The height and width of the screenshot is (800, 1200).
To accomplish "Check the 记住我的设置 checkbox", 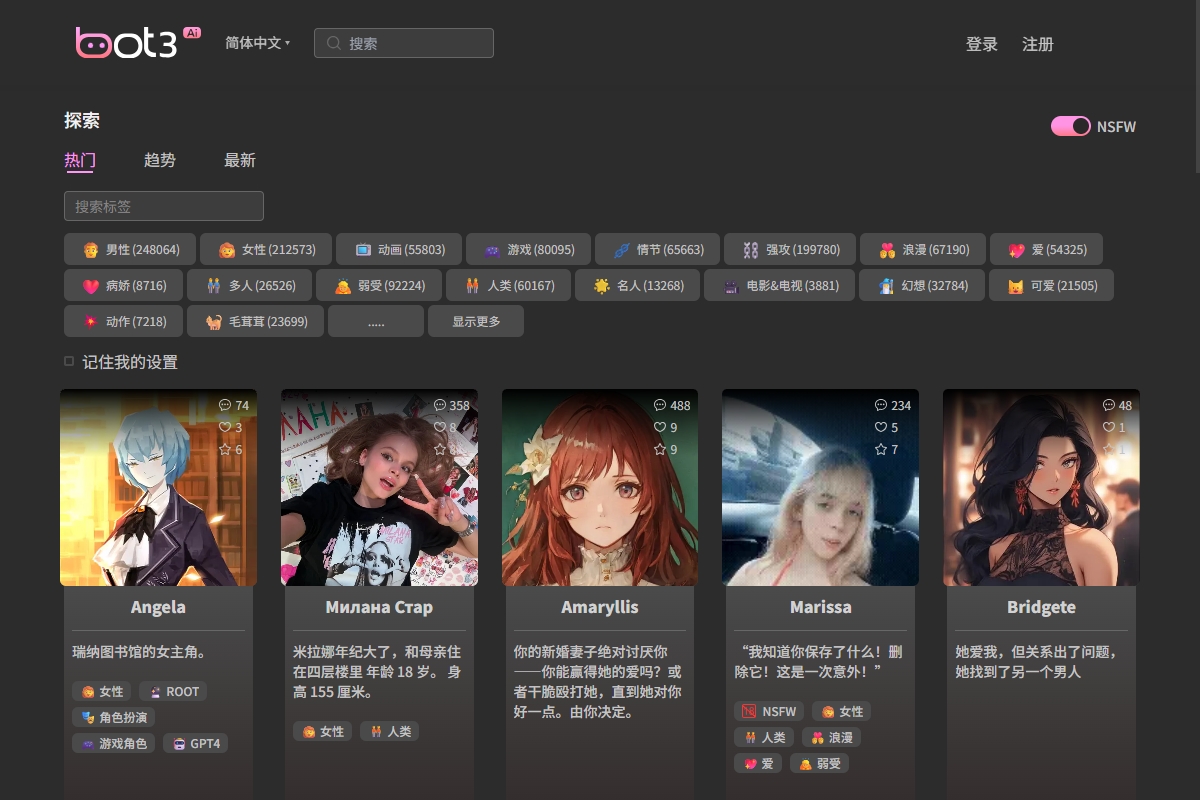I will pyautogui.click(x=68, y=361).
